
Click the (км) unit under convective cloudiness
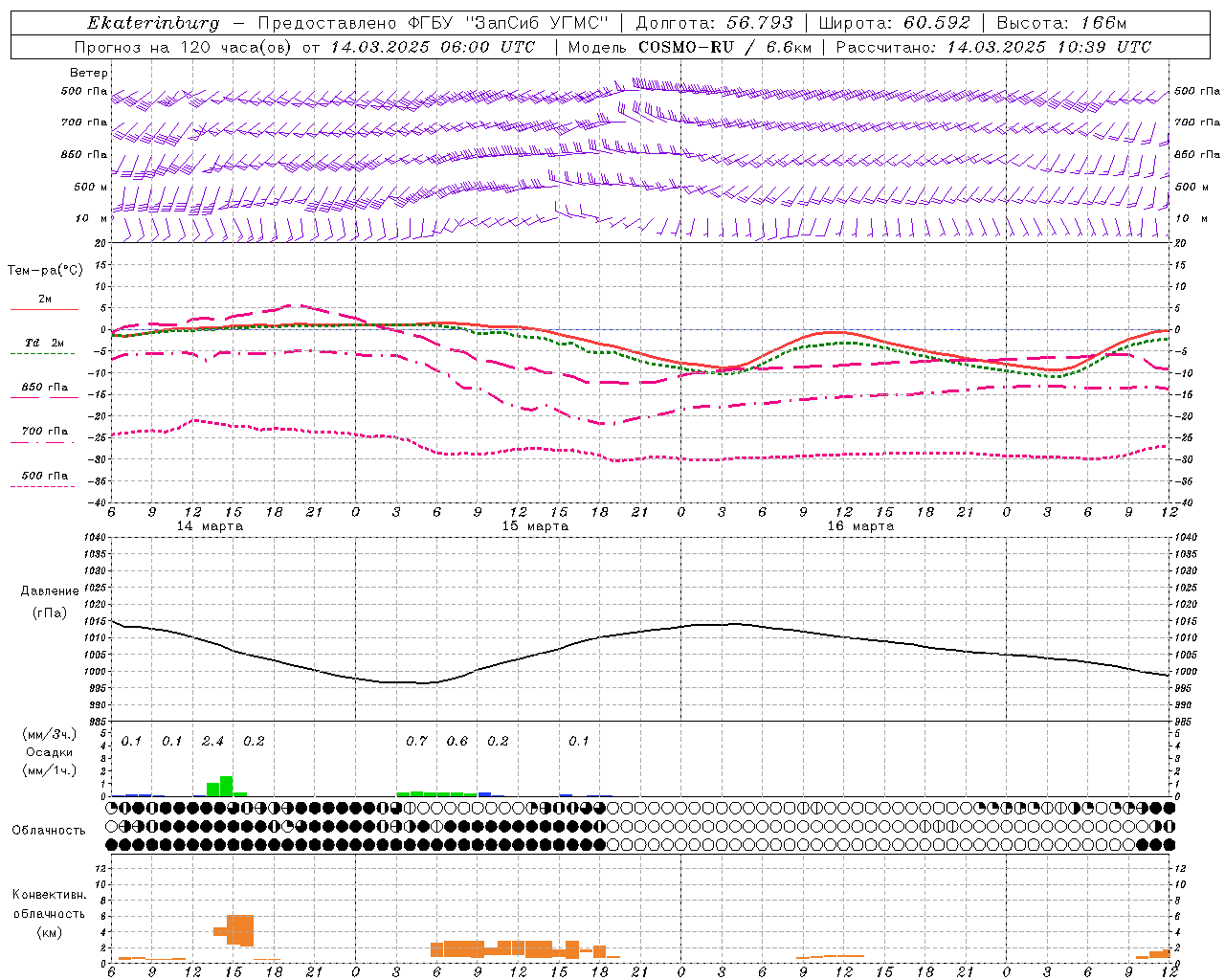click(x=49, y=932)
